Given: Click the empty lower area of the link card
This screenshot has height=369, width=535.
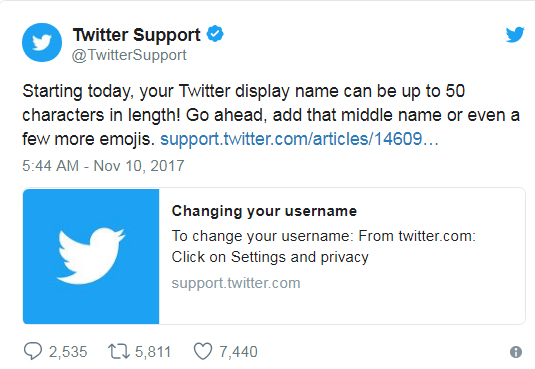Looking at the screenshot, I should (342, 308).
